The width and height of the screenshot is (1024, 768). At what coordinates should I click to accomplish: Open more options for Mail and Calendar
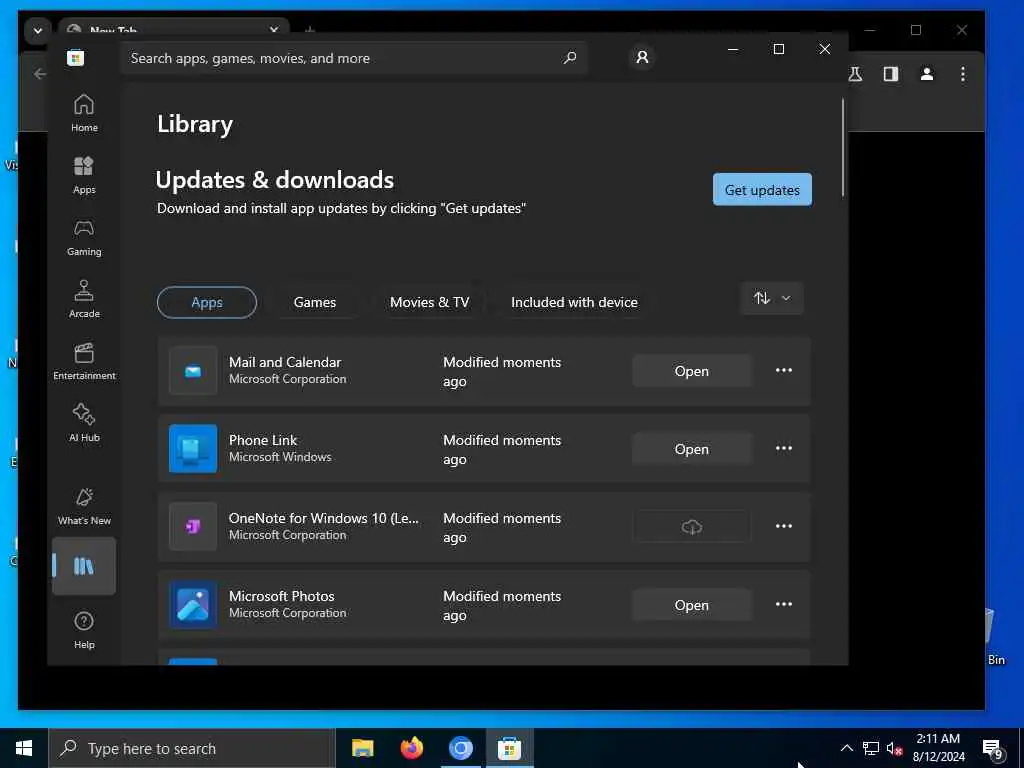pyautogui.click(x=784, y=370)
